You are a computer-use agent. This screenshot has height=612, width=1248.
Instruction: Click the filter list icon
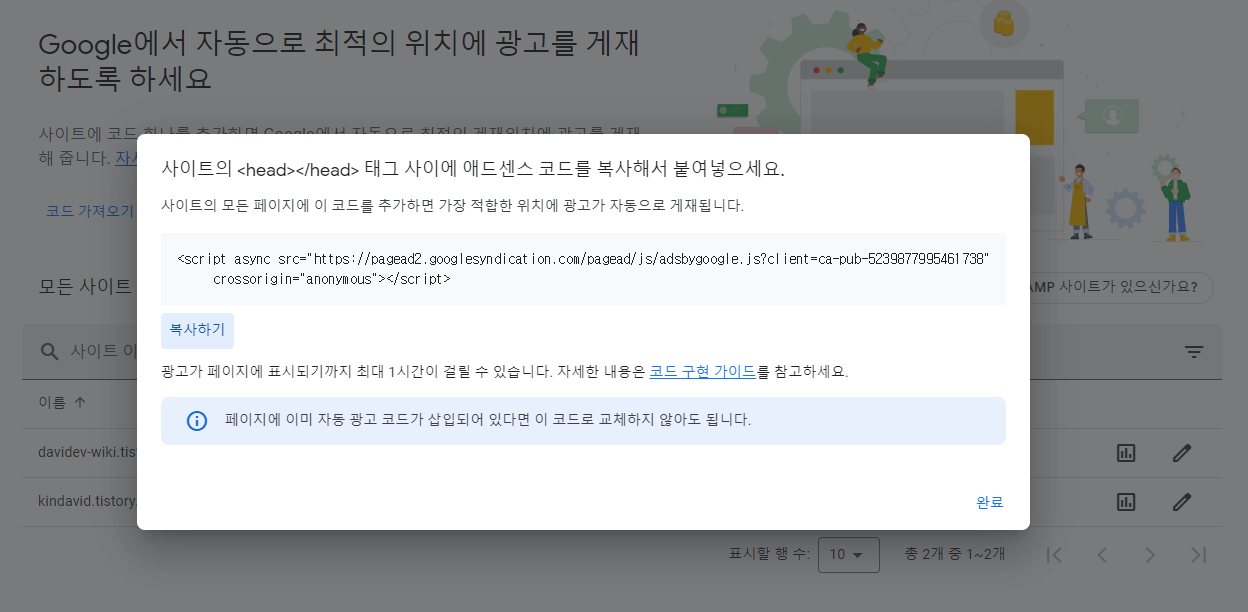[1194, 352]
